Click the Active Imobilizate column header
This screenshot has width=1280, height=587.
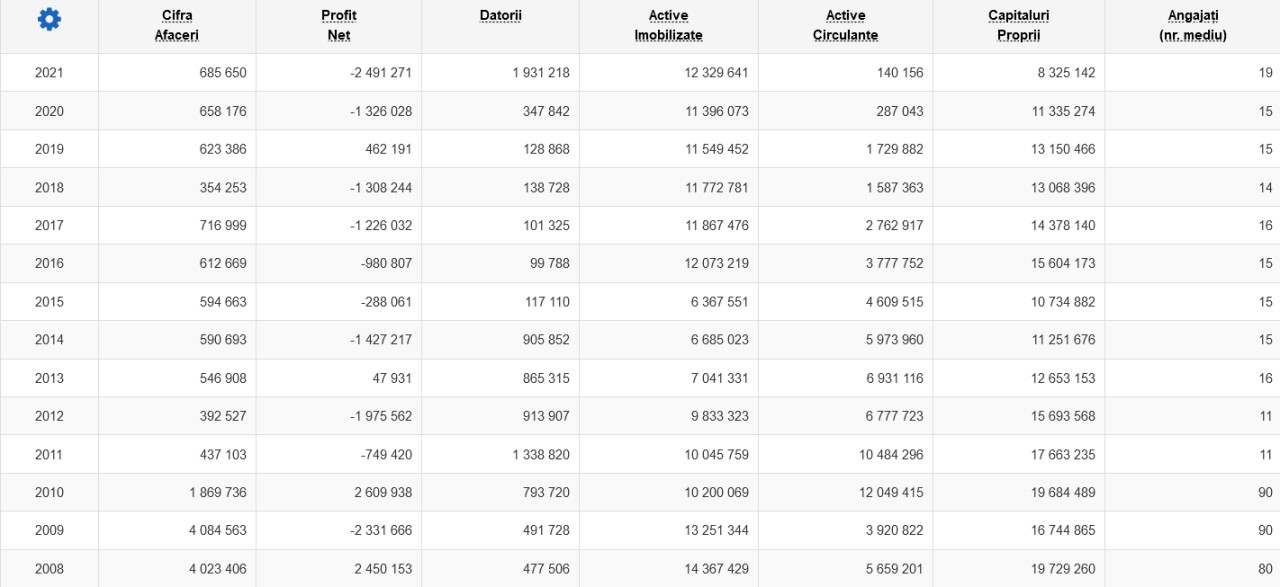click(668, 25)
